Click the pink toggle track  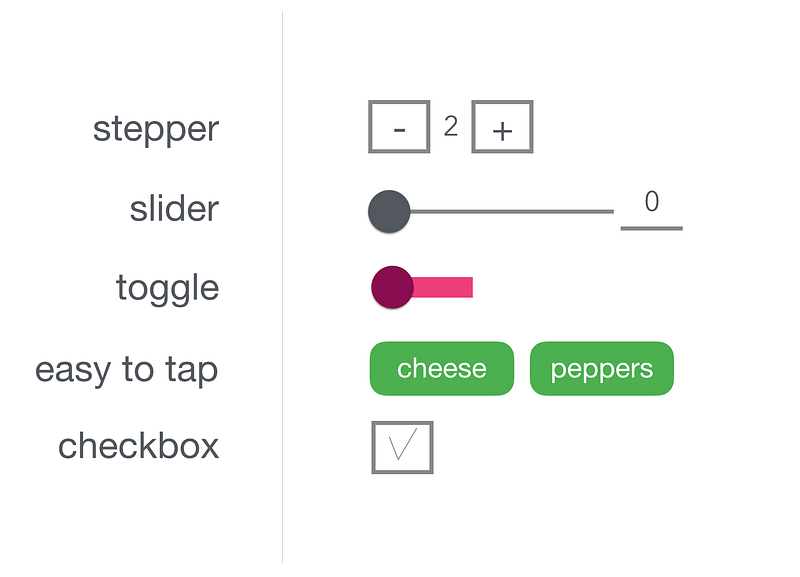(443, 287)
